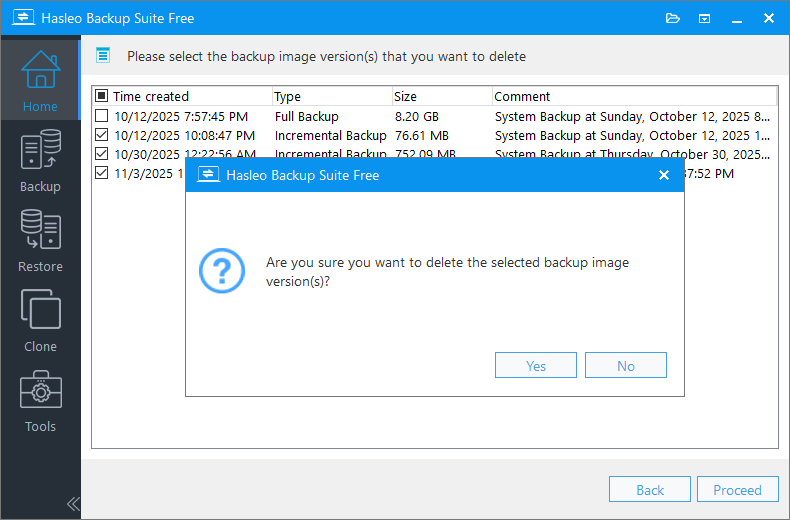Click the question mark icon in dialog
The image size is (790, 520).
222,271
